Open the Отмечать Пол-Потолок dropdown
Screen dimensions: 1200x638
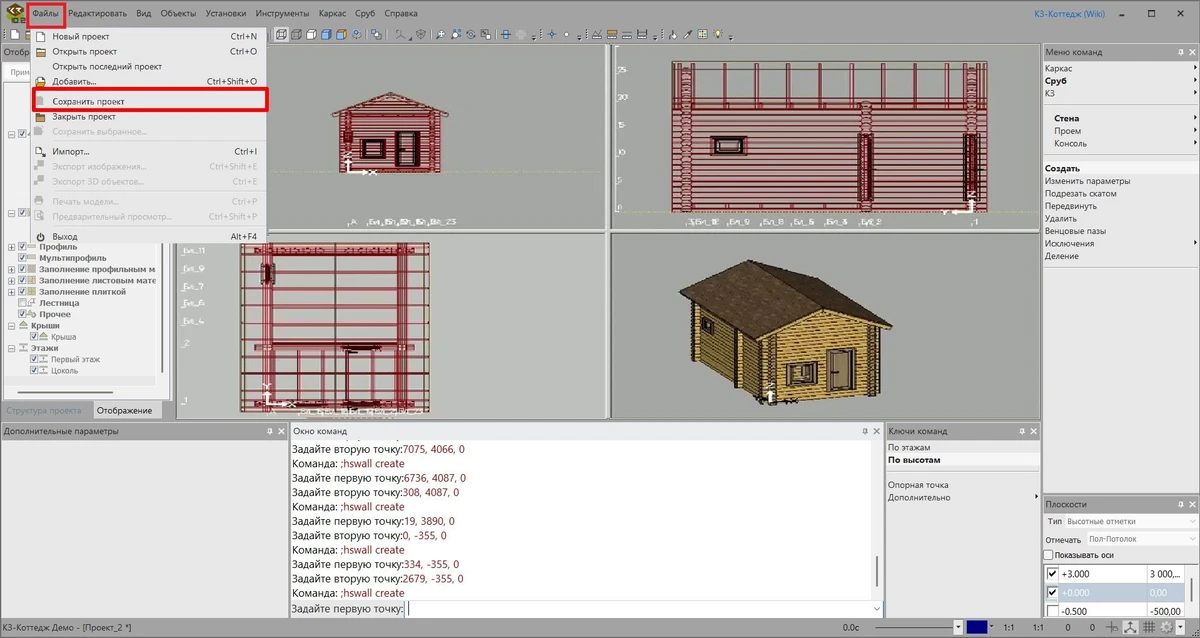pos(1142,539)
